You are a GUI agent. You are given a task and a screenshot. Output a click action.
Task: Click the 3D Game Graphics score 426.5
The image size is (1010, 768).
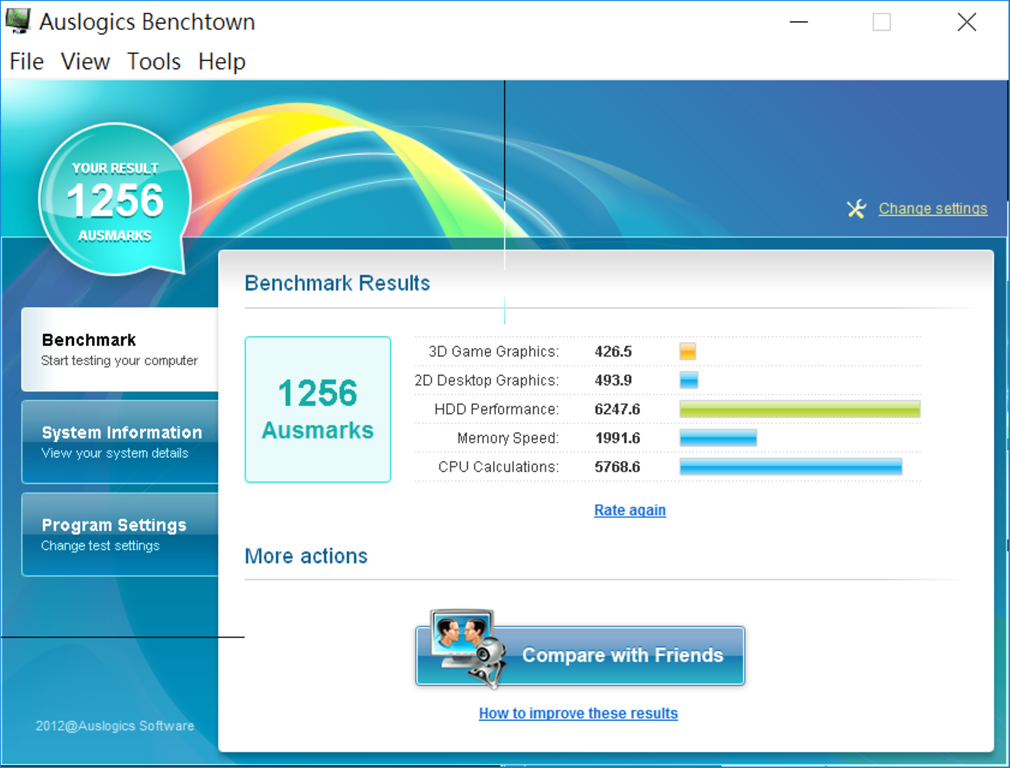tap(613, 352)
